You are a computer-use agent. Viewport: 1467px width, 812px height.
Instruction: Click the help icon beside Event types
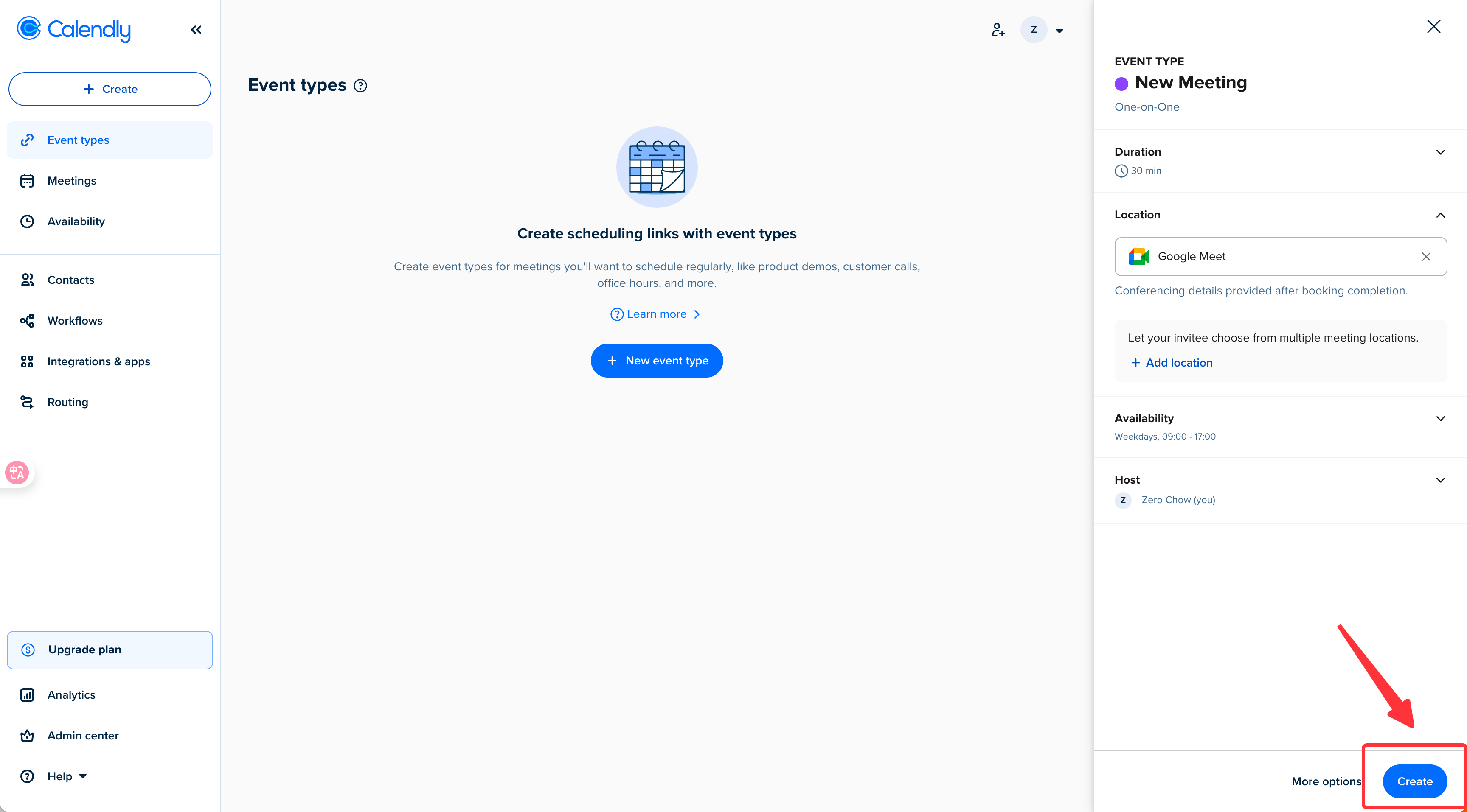point(360,85)
